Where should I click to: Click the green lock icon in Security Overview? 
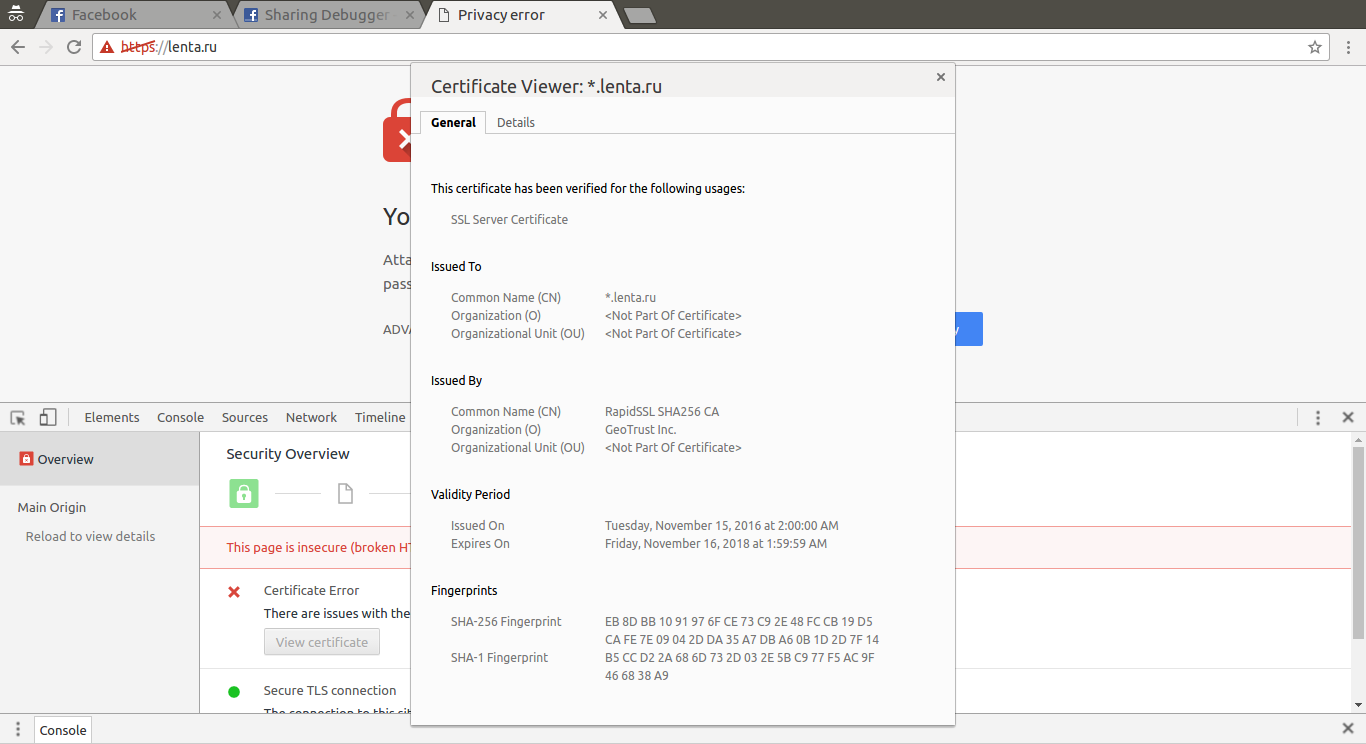coord(244,493)
